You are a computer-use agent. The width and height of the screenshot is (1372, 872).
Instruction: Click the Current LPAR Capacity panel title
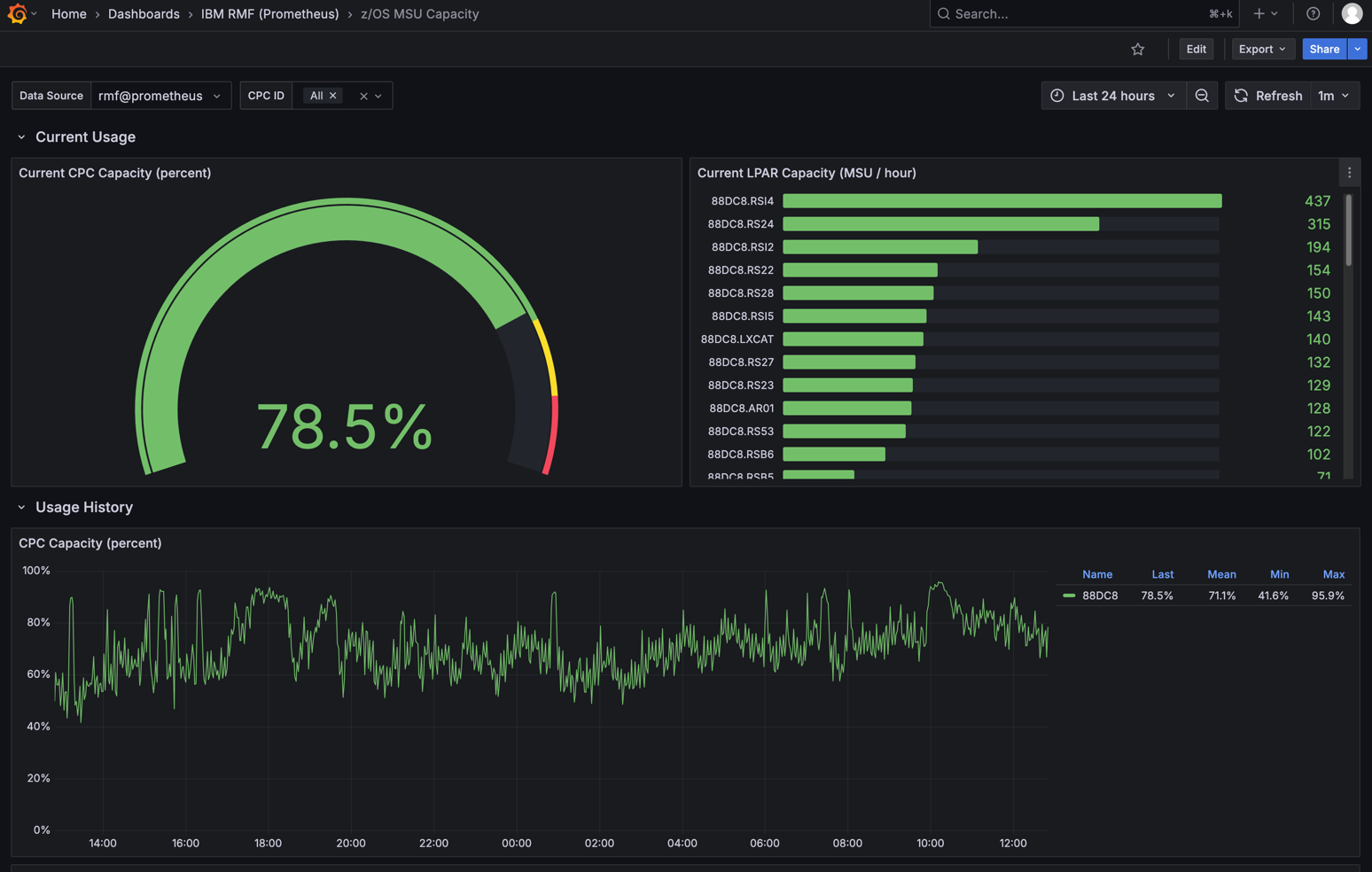807,173
